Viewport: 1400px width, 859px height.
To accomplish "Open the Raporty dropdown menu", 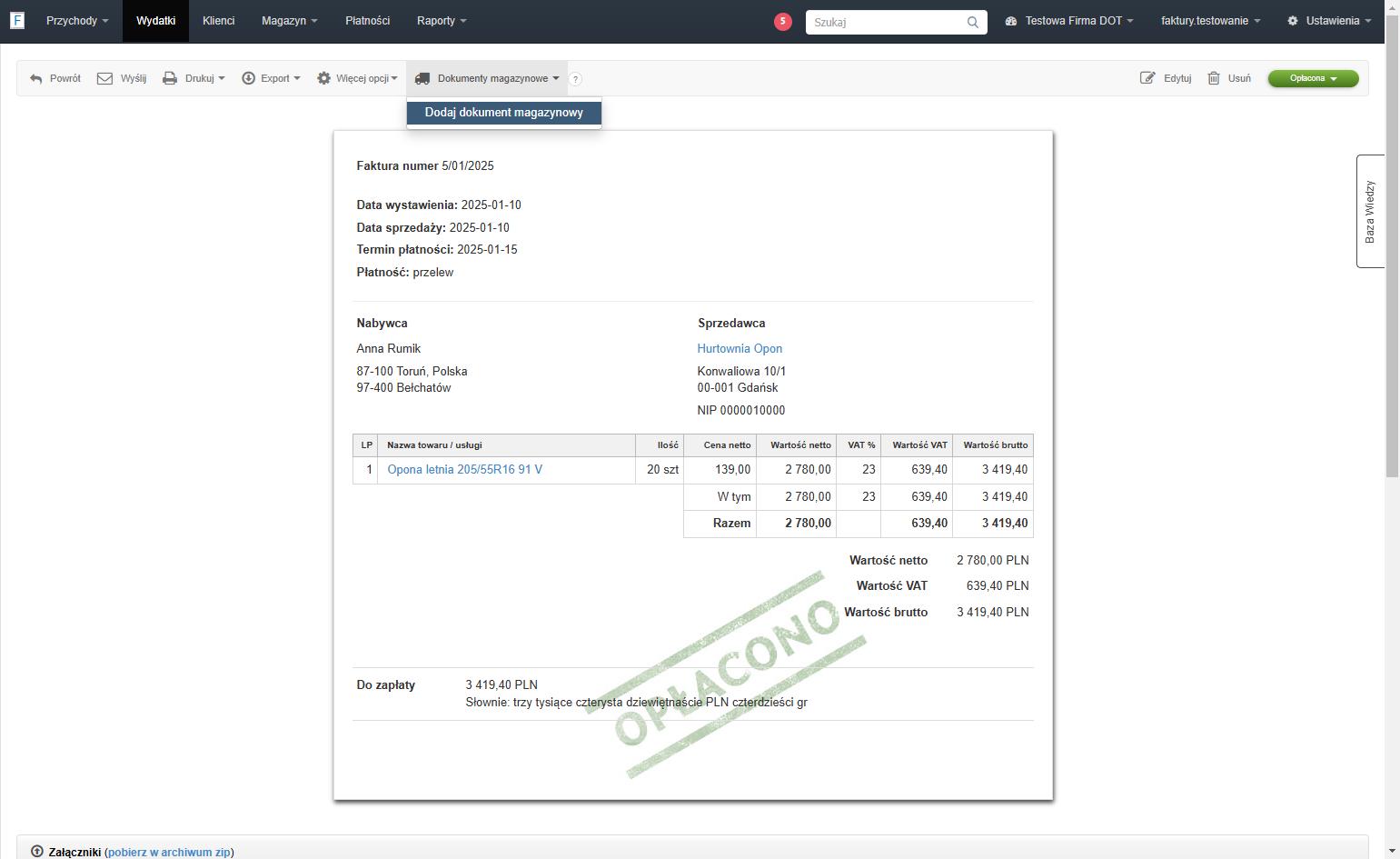I will [x=442, y=21].
